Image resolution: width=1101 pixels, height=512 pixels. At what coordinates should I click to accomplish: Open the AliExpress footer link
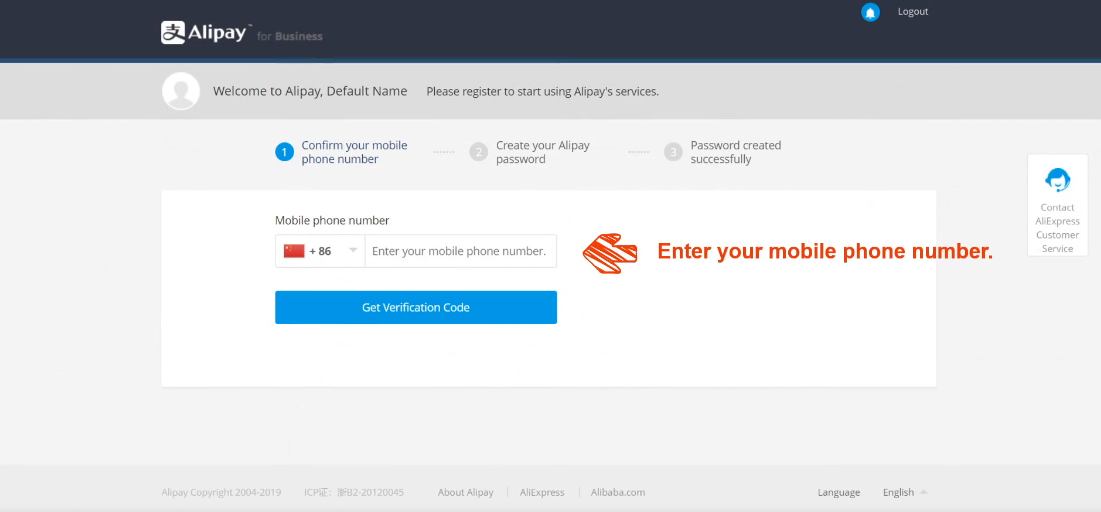coord(542,492)
